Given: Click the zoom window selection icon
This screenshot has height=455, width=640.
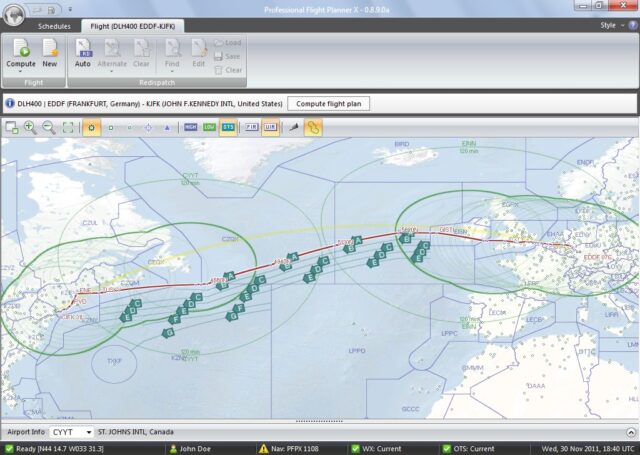Looking at the screenshot, I should pos(11,127).
